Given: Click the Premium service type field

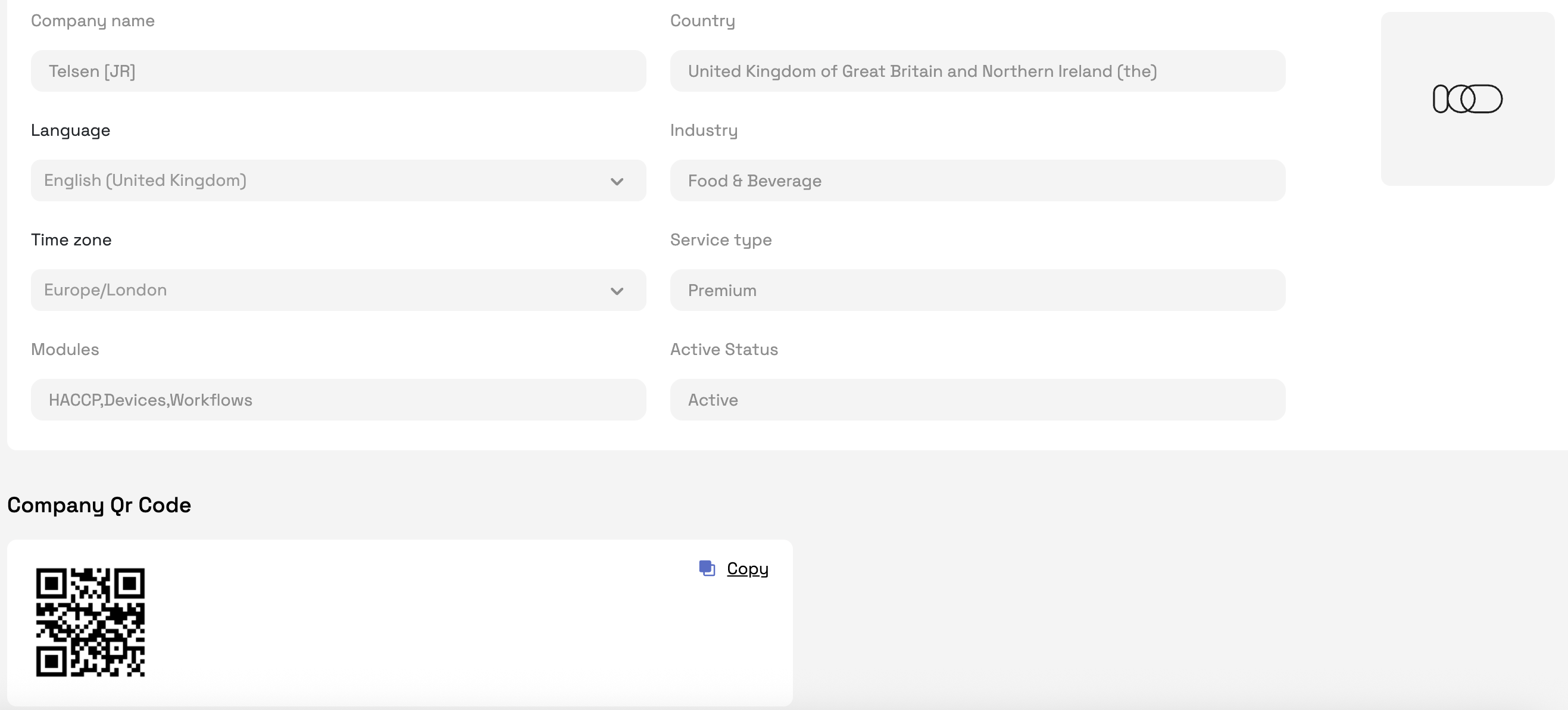Looking at the screenshot, I should pyautogui.click(x=977, y=291).
